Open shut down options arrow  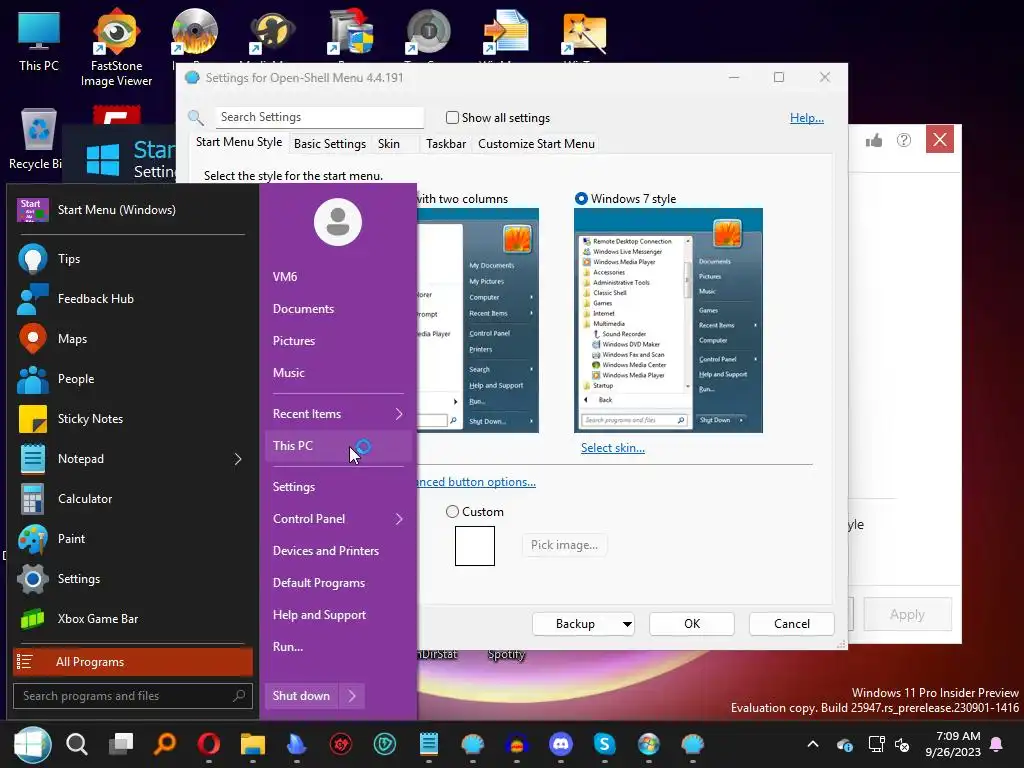352,696
